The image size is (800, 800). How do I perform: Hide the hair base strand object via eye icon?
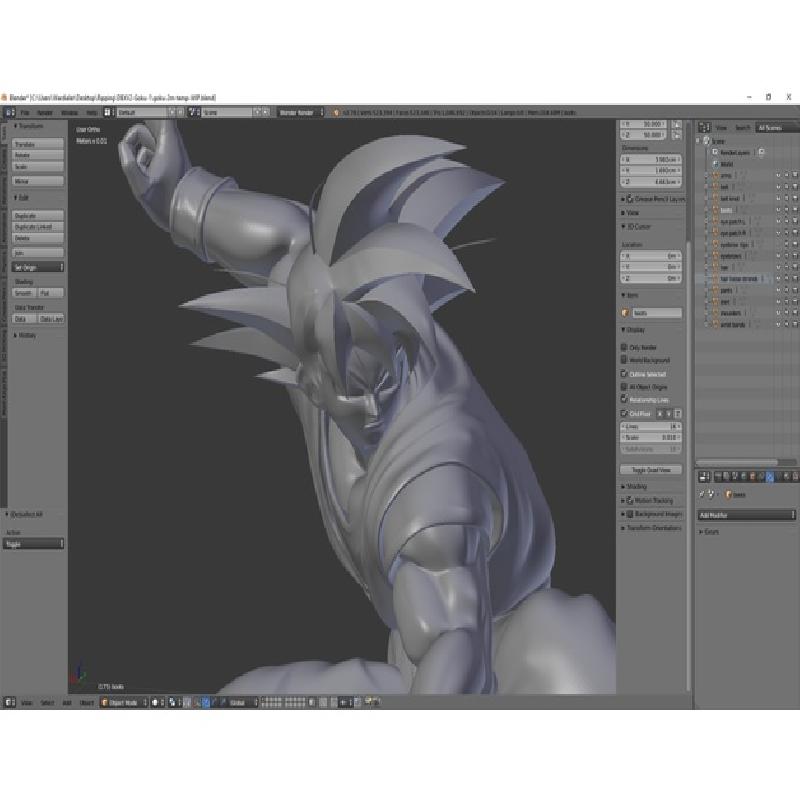779,279
